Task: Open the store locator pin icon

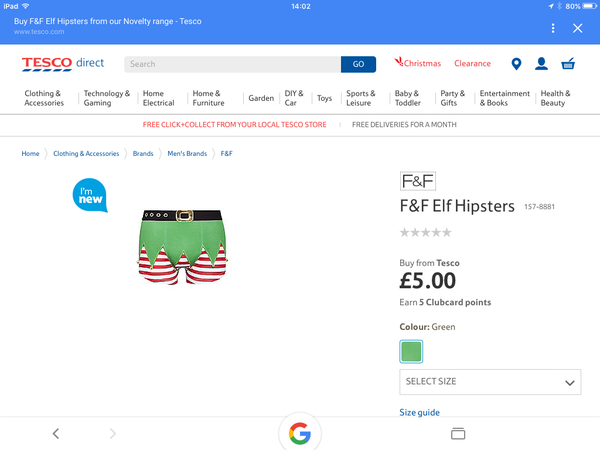Action: 516,64
